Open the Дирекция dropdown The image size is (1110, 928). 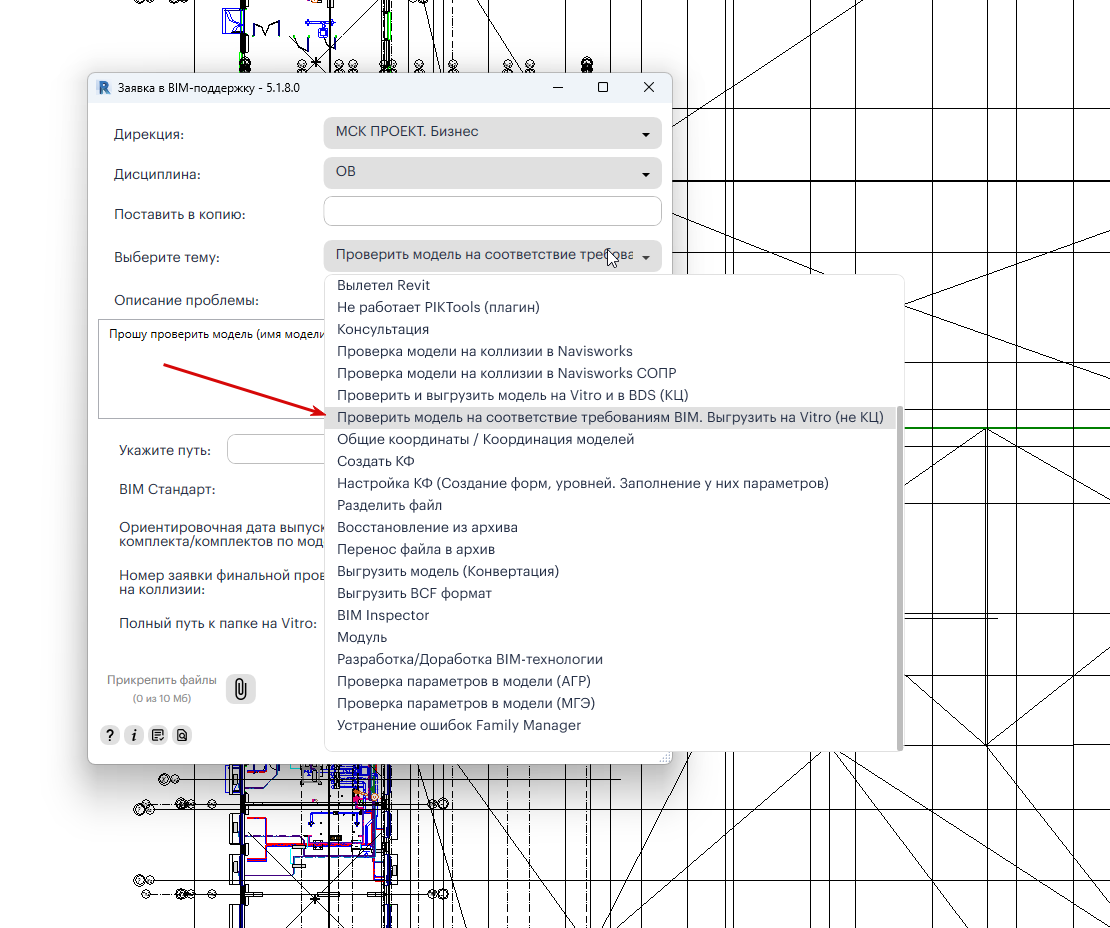click(x=493, y=133)
